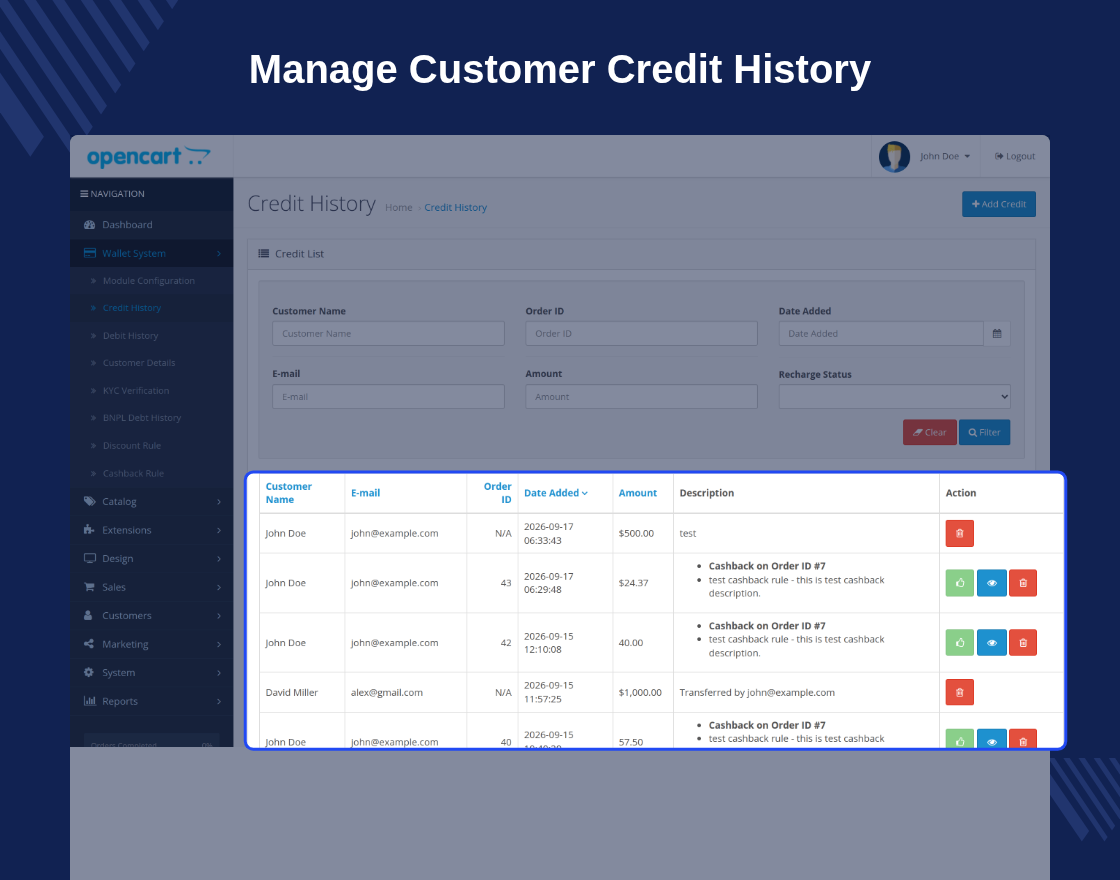
Task: Open the Date Added calendar picker
Action: [997, 334]
